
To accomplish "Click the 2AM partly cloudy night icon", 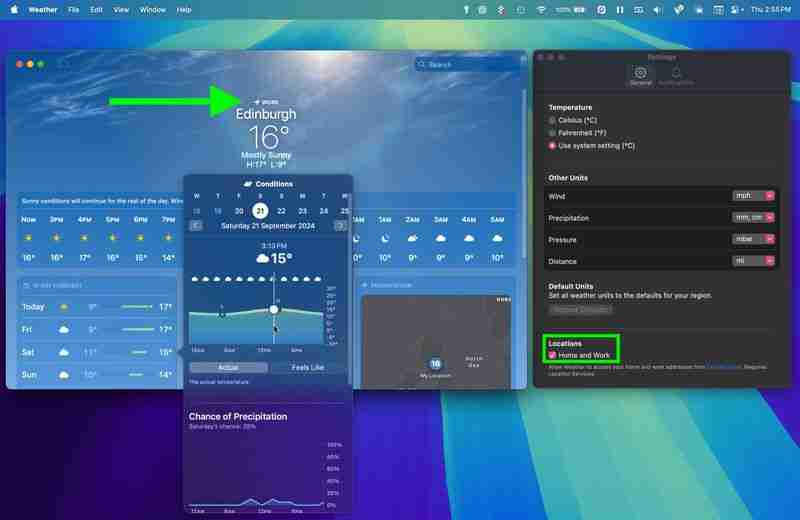I will click(x=412, y=238).
